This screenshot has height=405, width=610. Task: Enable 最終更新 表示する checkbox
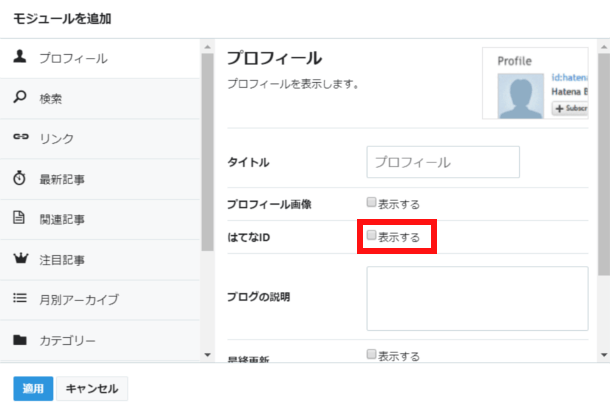372,354
